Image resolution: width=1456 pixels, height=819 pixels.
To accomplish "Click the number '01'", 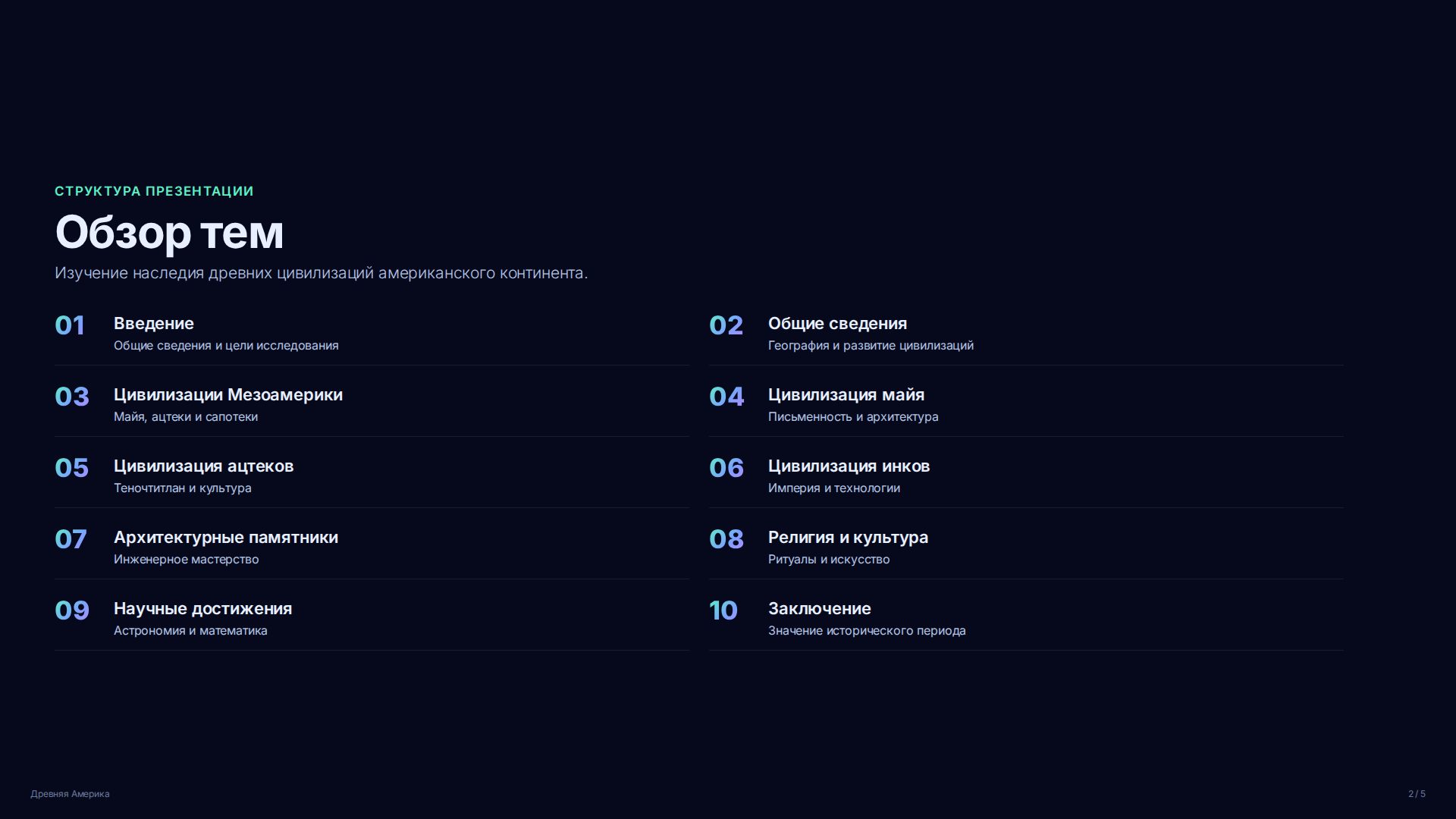I will (x=70, y=325).
